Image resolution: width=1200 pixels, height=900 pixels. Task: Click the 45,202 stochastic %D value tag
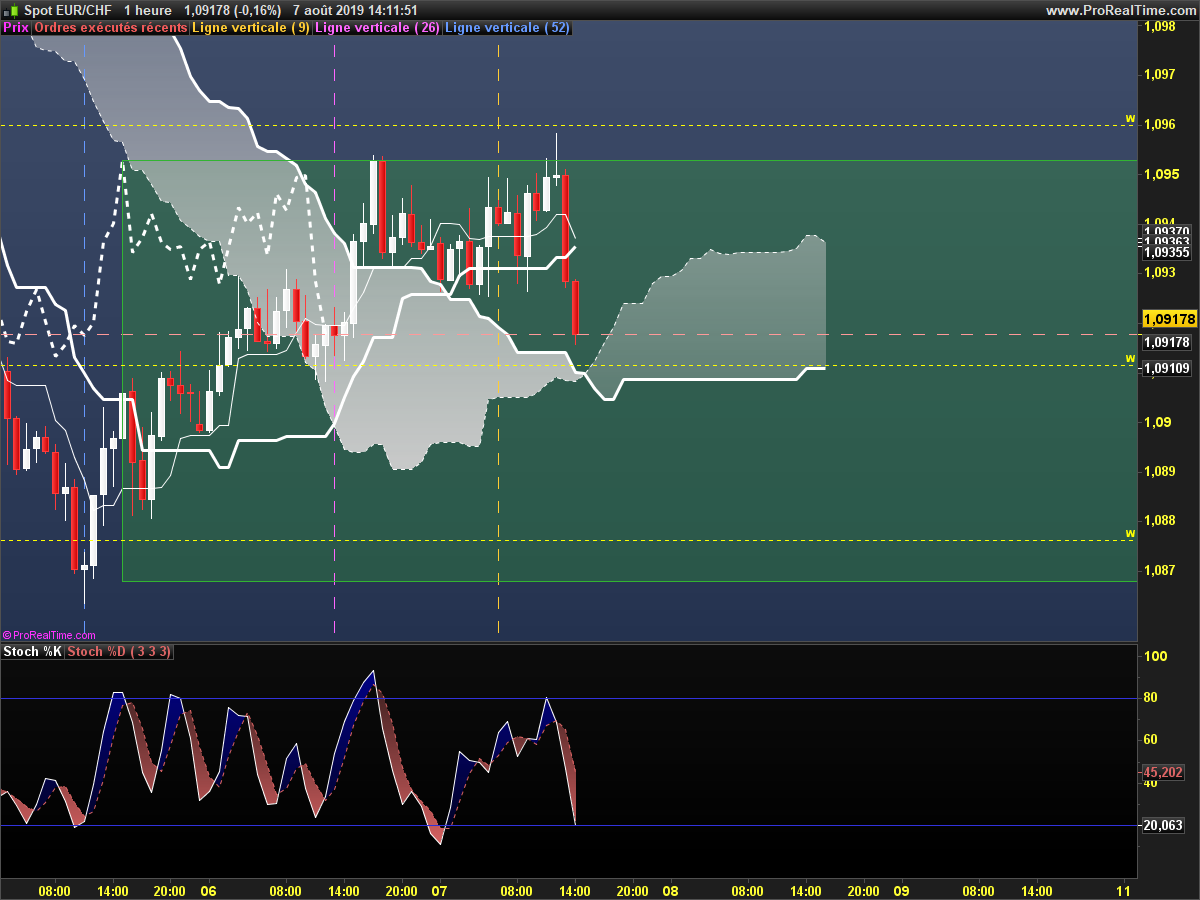(x=1163, y=772)
